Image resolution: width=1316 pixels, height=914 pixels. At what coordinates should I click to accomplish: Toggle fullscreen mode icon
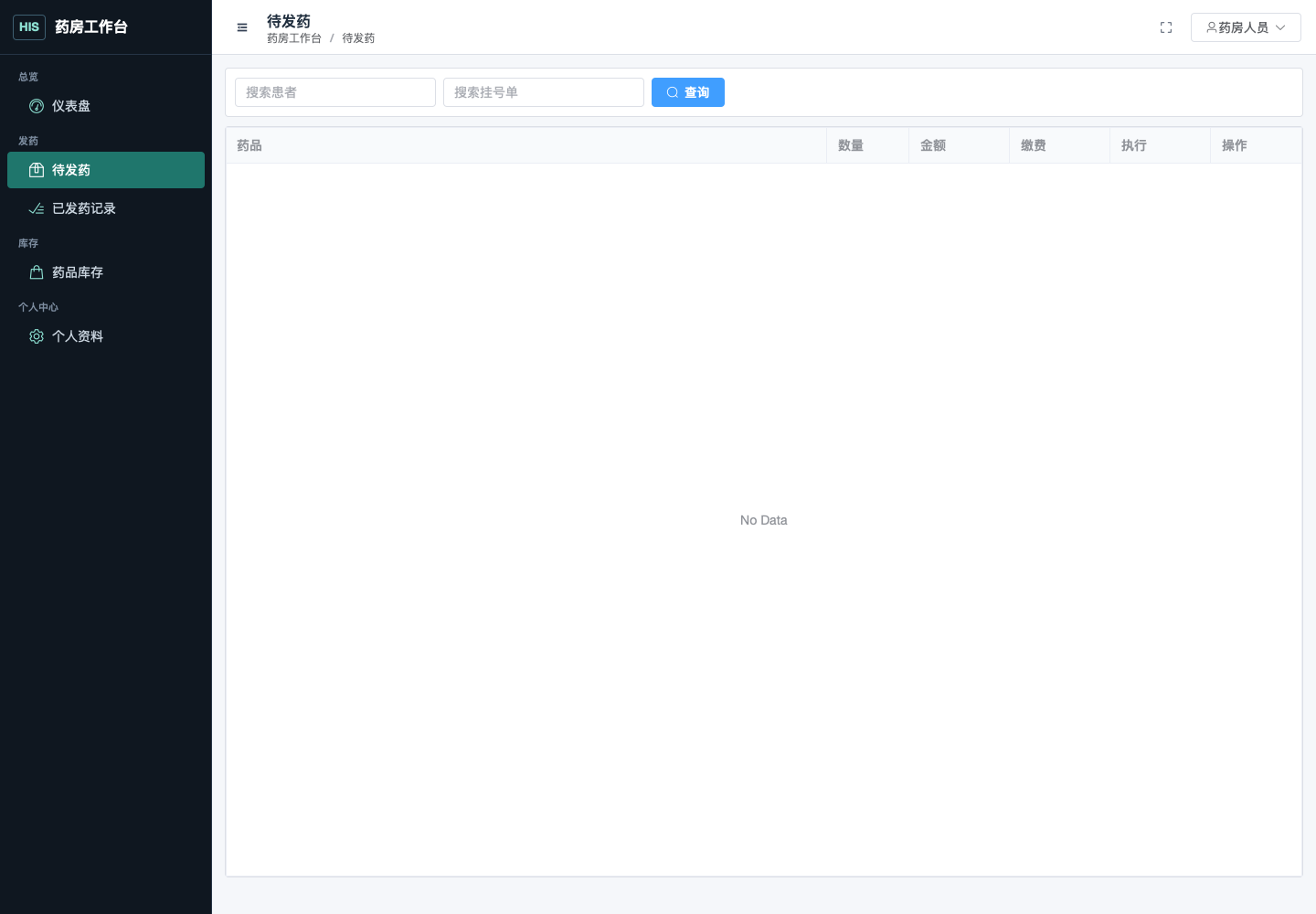point(1166,27)
